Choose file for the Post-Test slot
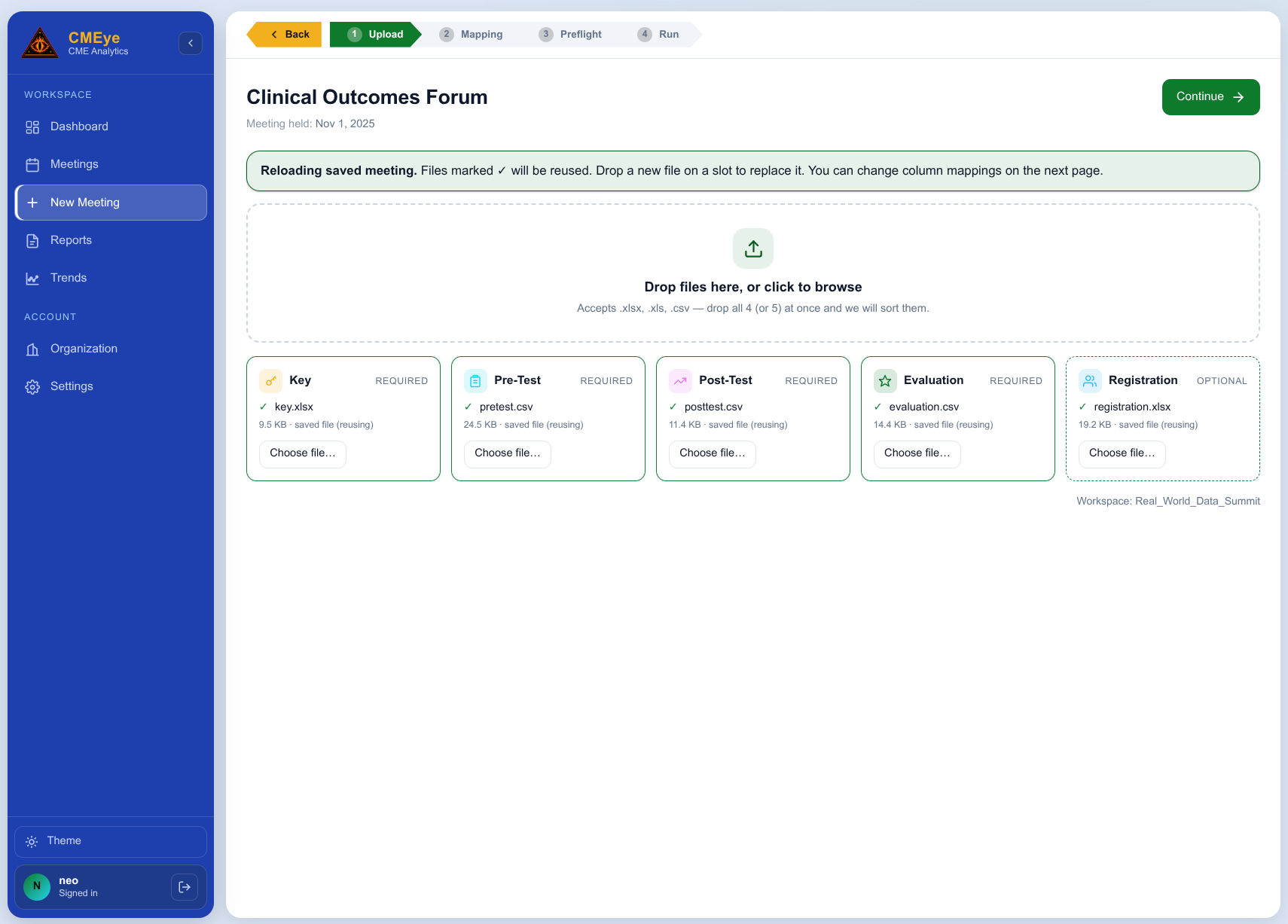The image size is (1288, 924). click(713, 454)
